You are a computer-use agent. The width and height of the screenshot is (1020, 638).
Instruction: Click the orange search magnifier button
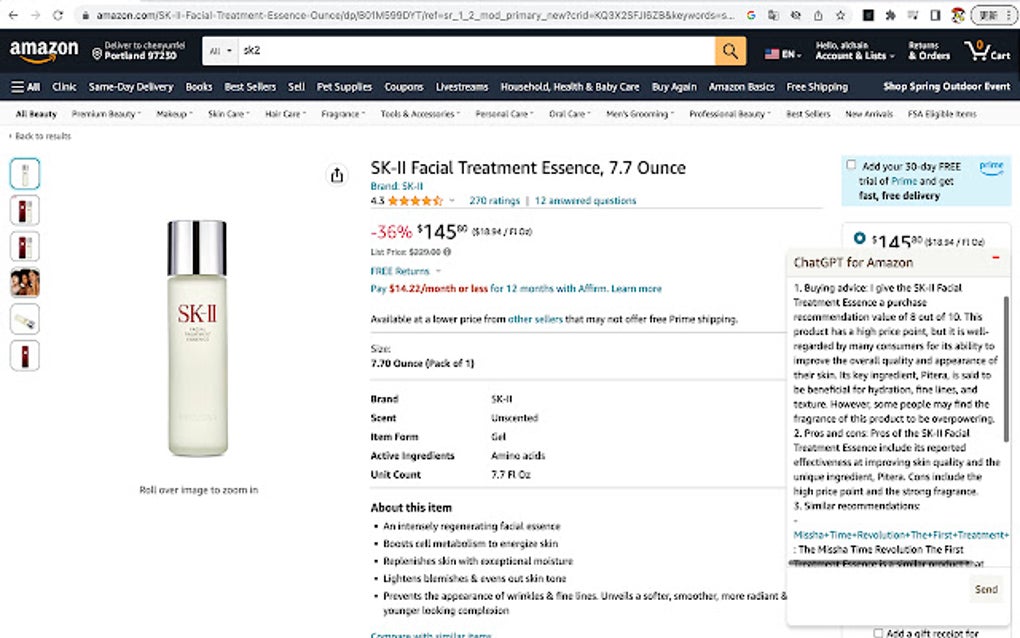(730, 51)
